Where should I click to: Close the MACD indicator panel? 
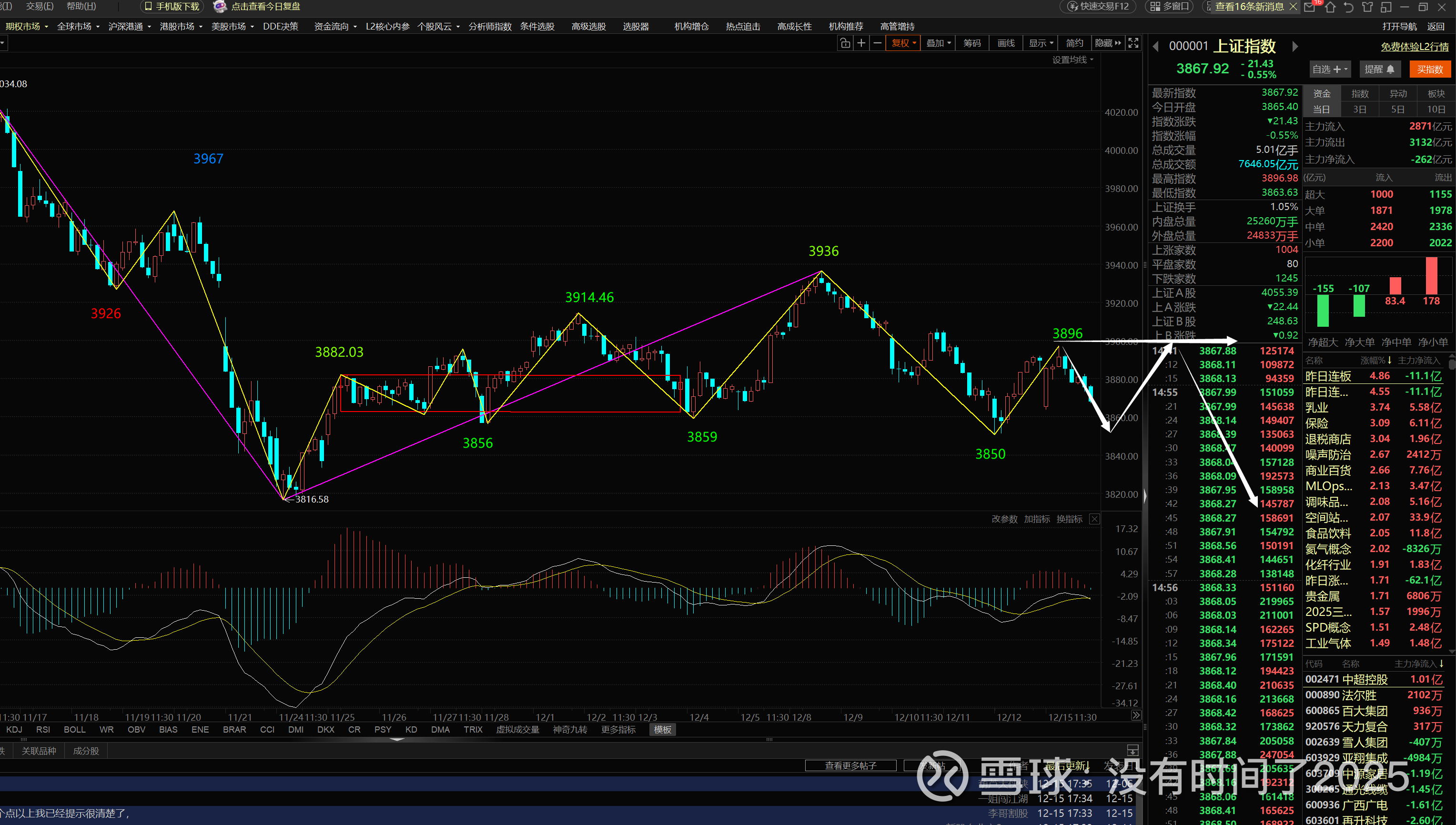point(1094,519)
